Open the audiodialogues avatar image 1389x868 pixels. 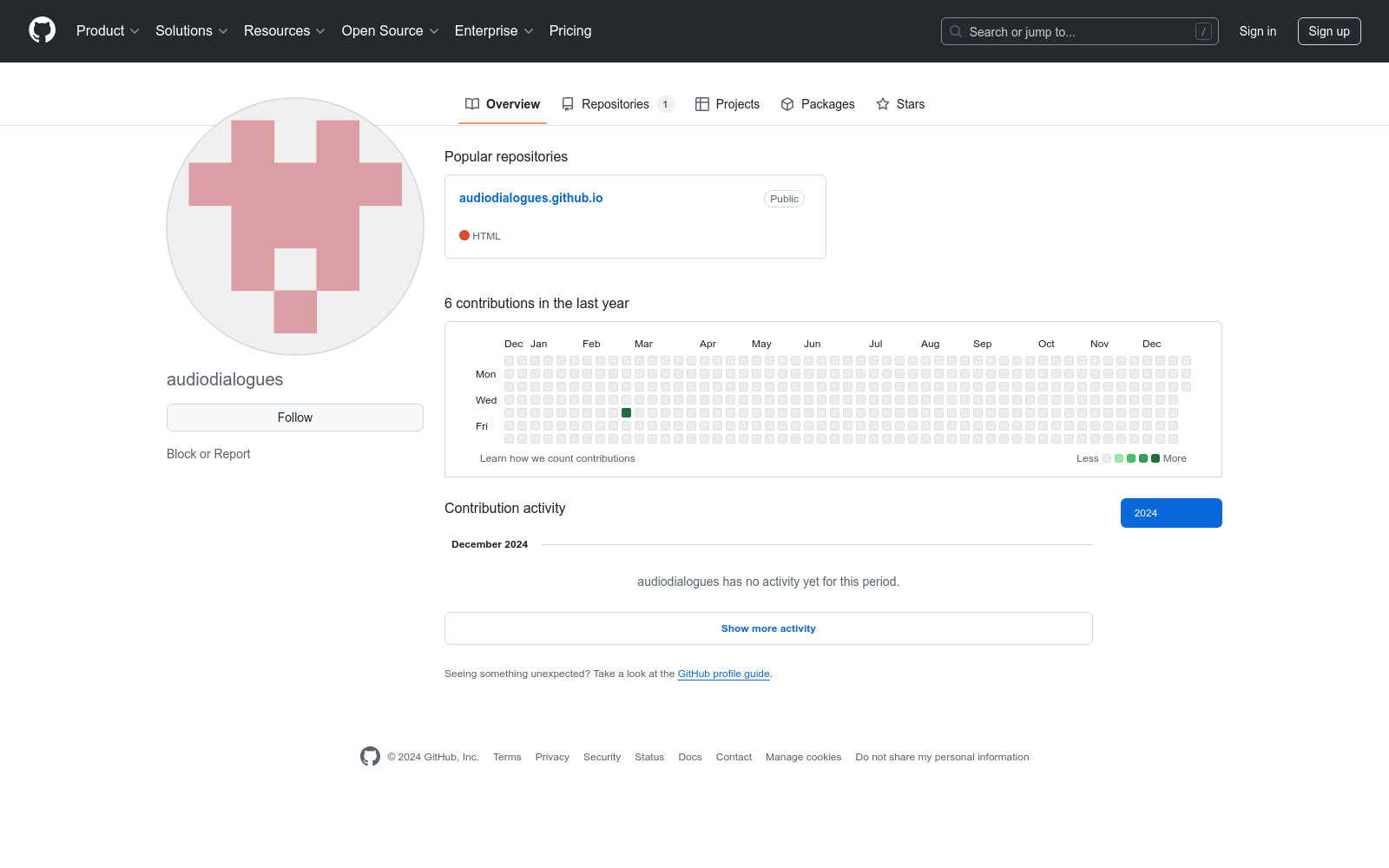[x=295, y=227]
